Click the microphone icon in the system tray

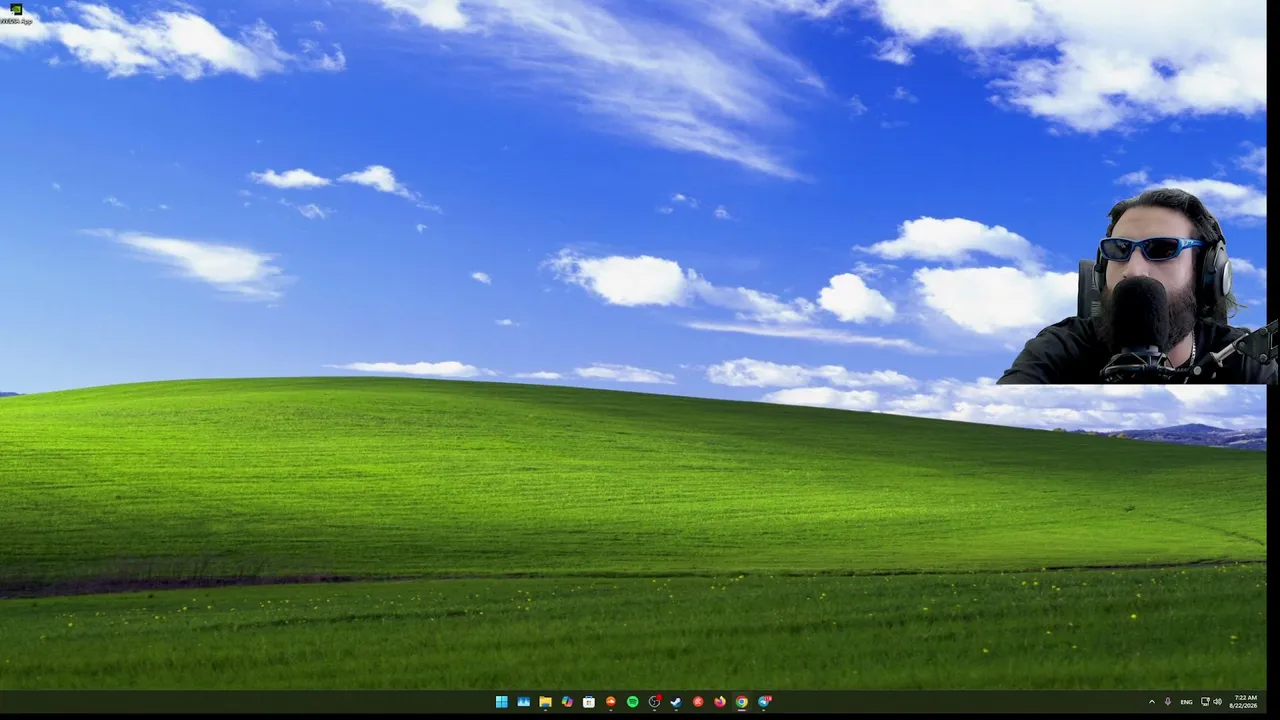pyautogui.click(x=1167, y=702)
